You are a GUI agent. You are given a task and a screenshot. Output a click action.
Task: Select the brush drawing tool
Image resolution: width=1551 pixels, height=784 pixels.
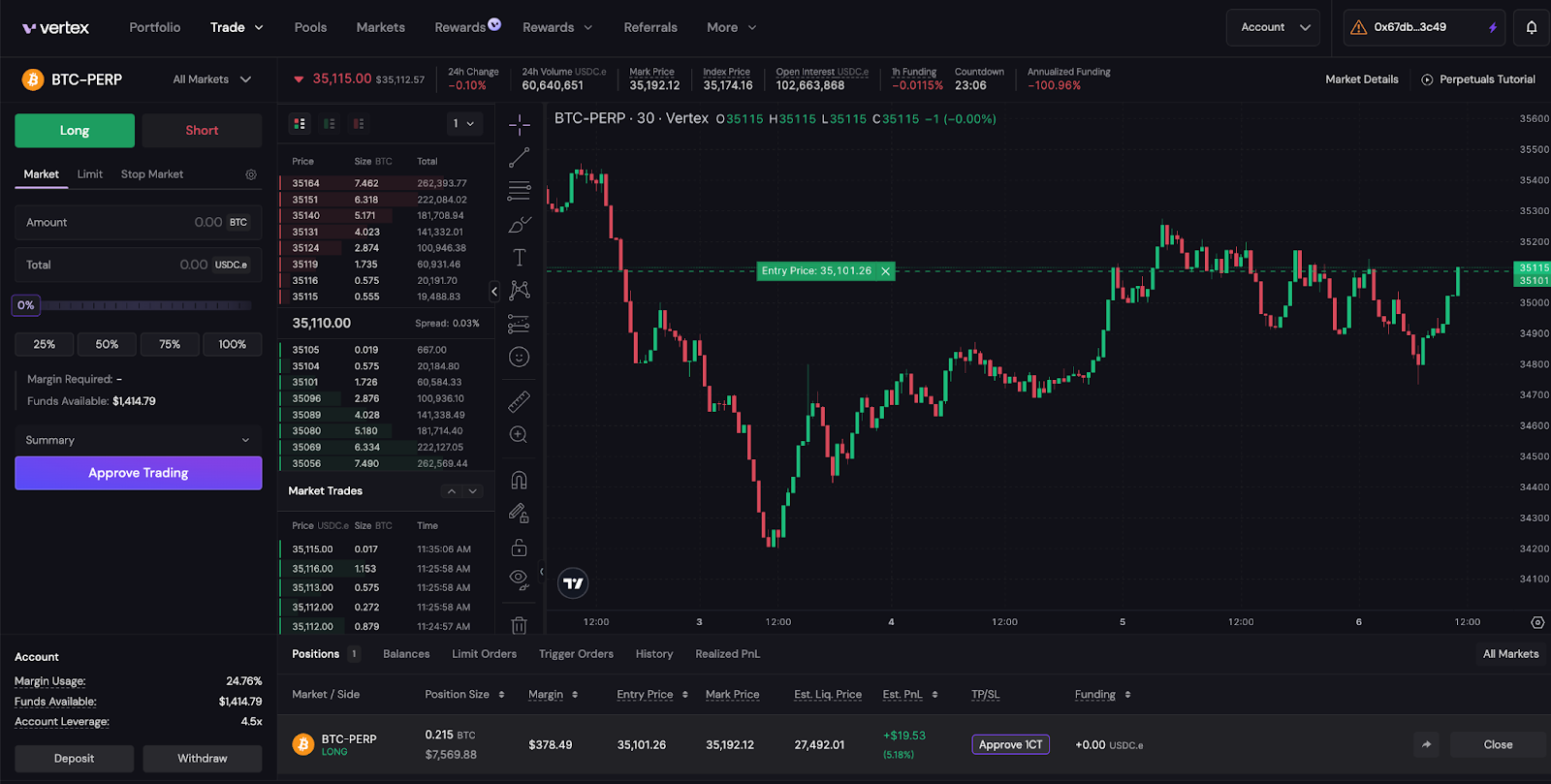520,224
